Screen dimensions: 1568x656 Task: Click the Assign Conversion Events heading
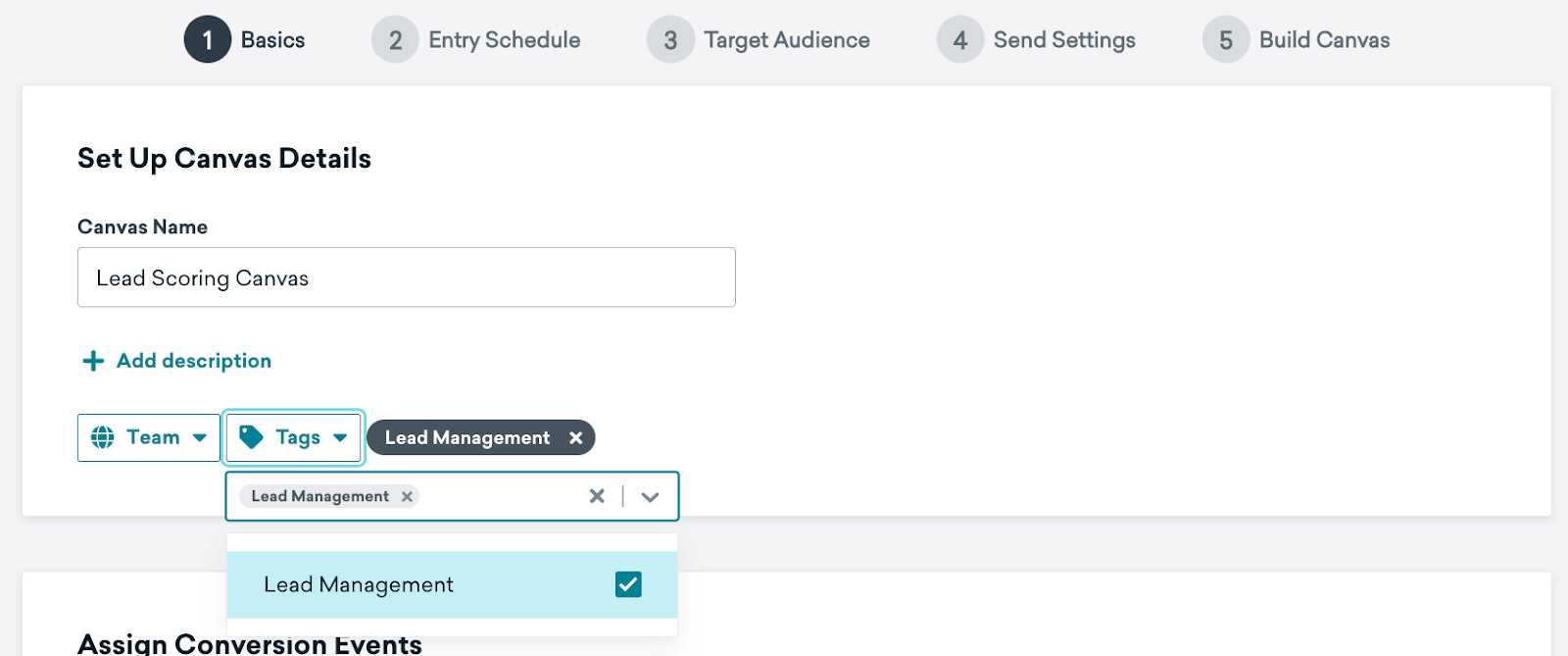click(x=250, y=644)
